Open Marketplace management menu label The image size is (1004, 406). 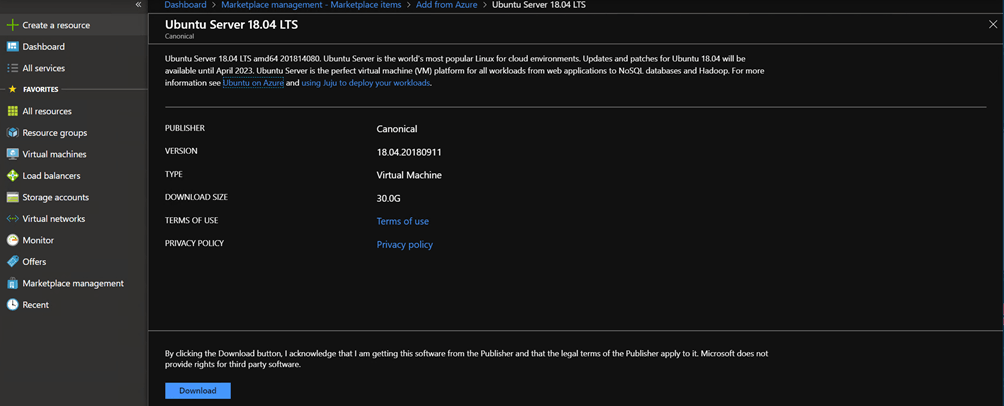coord(73,283)
